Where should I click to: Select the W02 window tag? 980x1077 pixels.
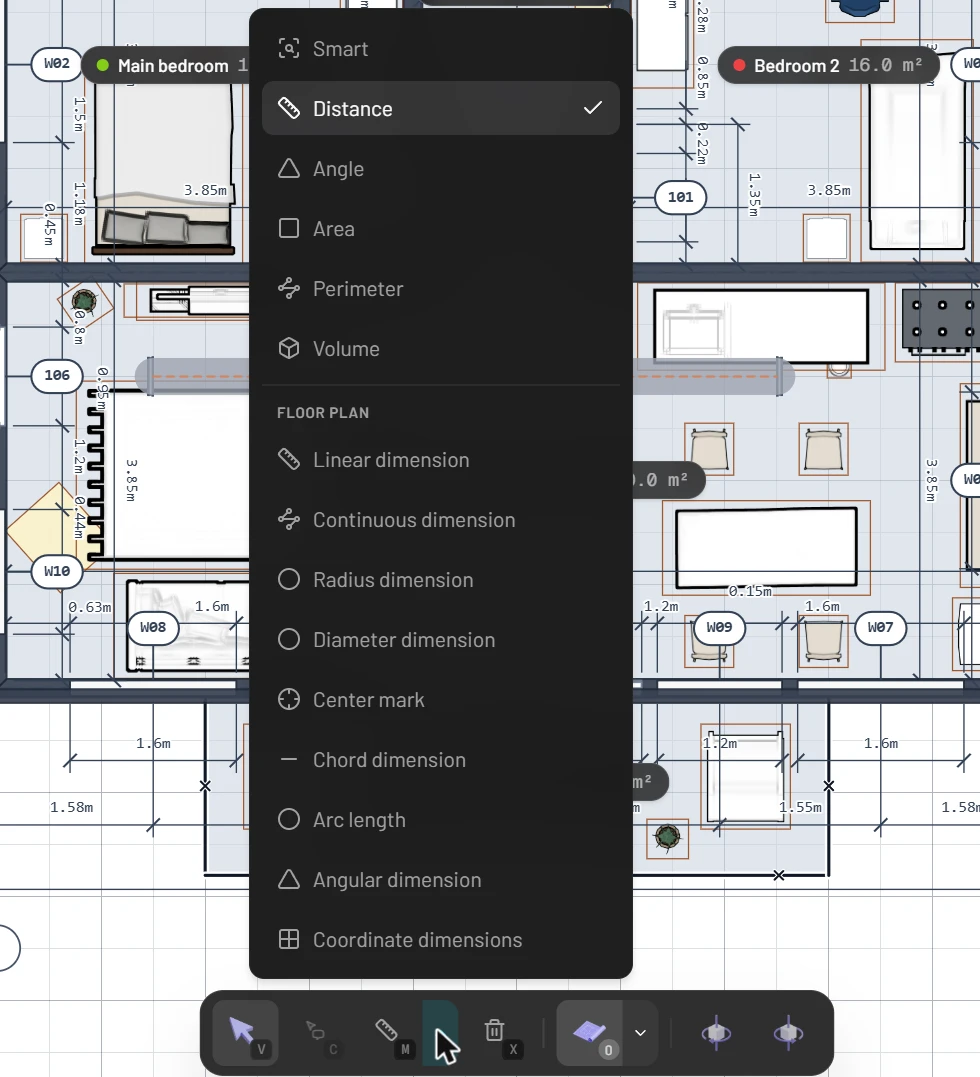[x=56, y=64]
